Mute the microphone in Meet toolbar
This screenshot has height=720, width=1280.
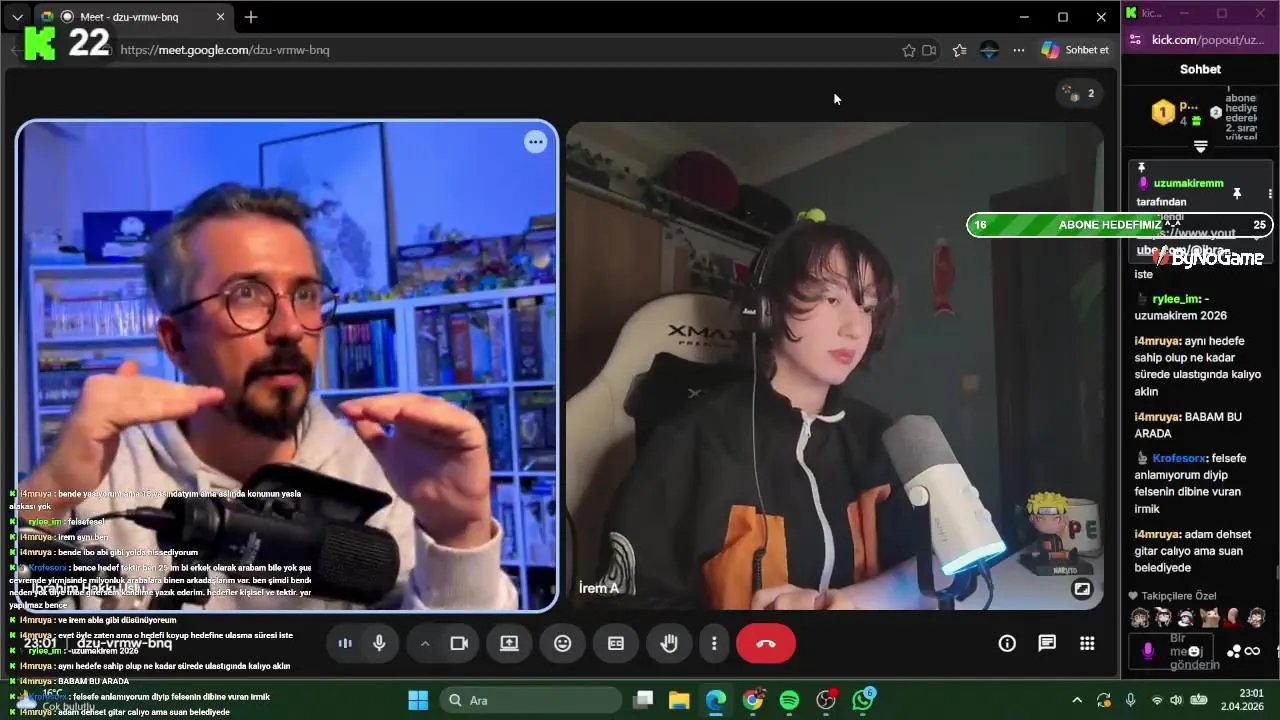point(379,643)
